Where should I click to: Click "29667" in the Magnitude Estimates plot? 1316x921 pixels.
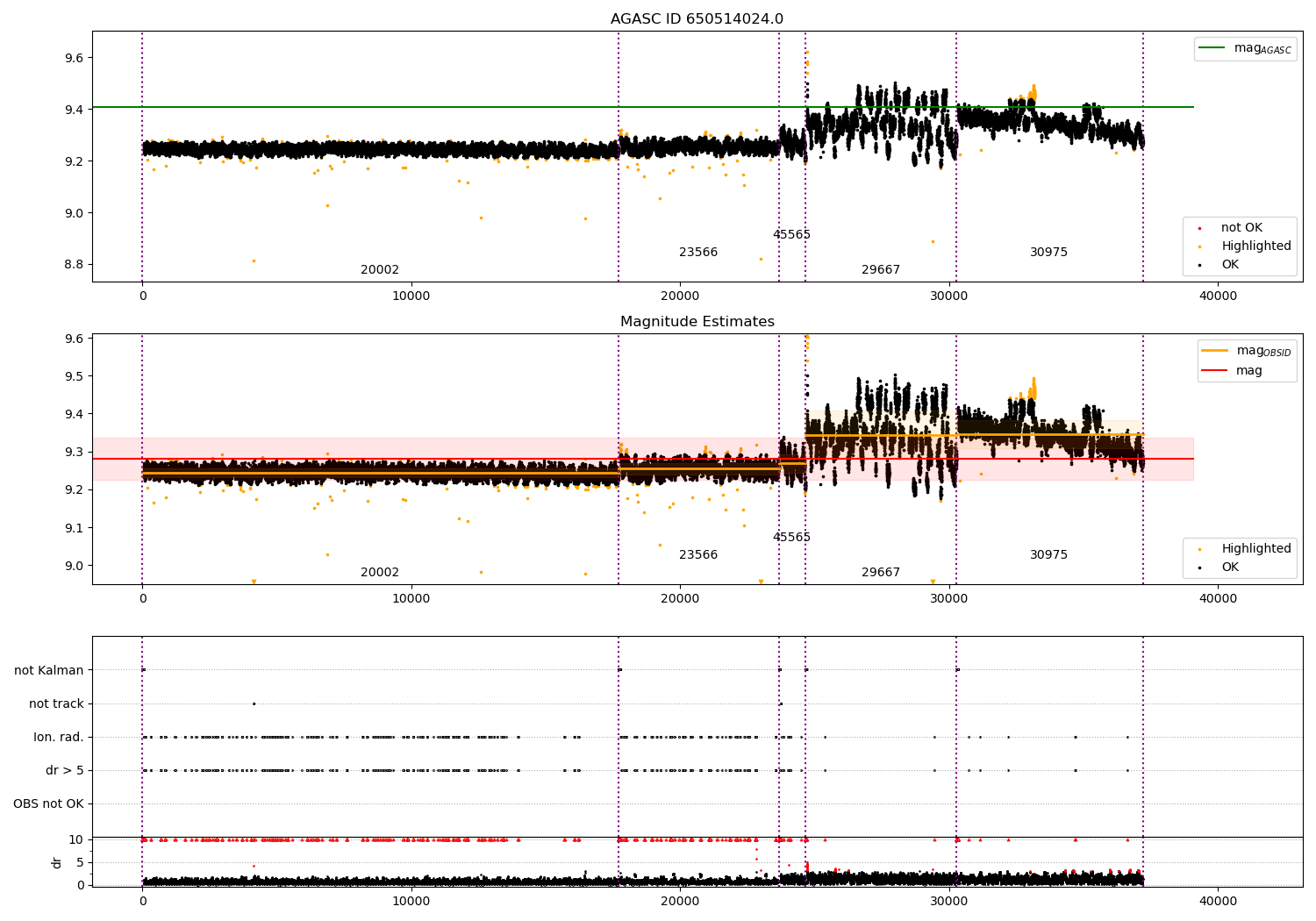[x=881, y=573]
